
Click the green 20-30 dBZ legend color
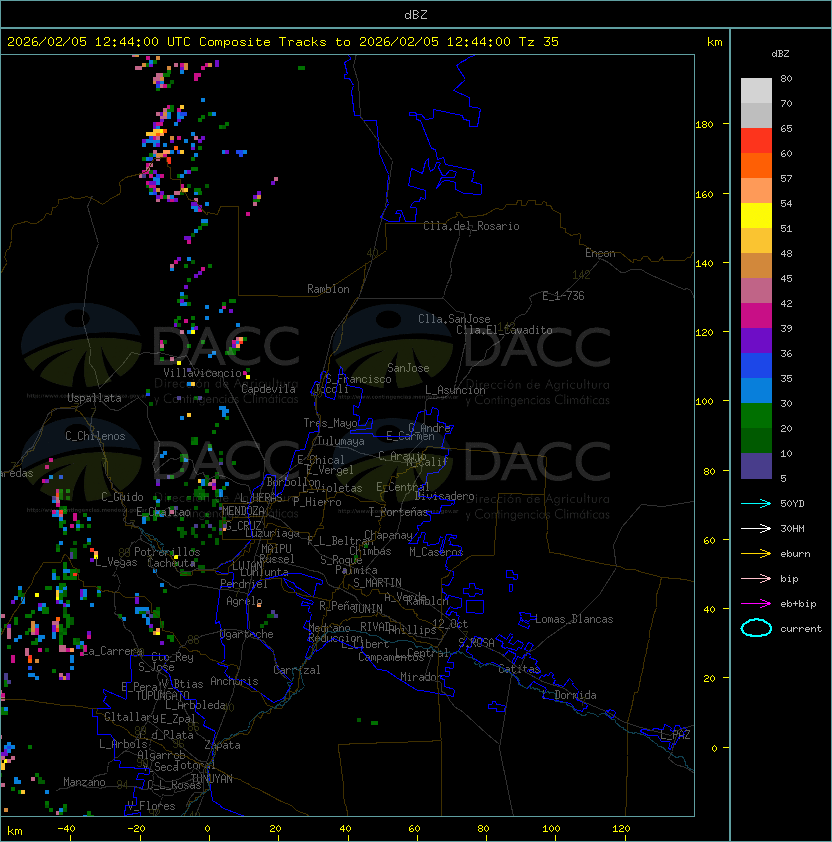756,416
